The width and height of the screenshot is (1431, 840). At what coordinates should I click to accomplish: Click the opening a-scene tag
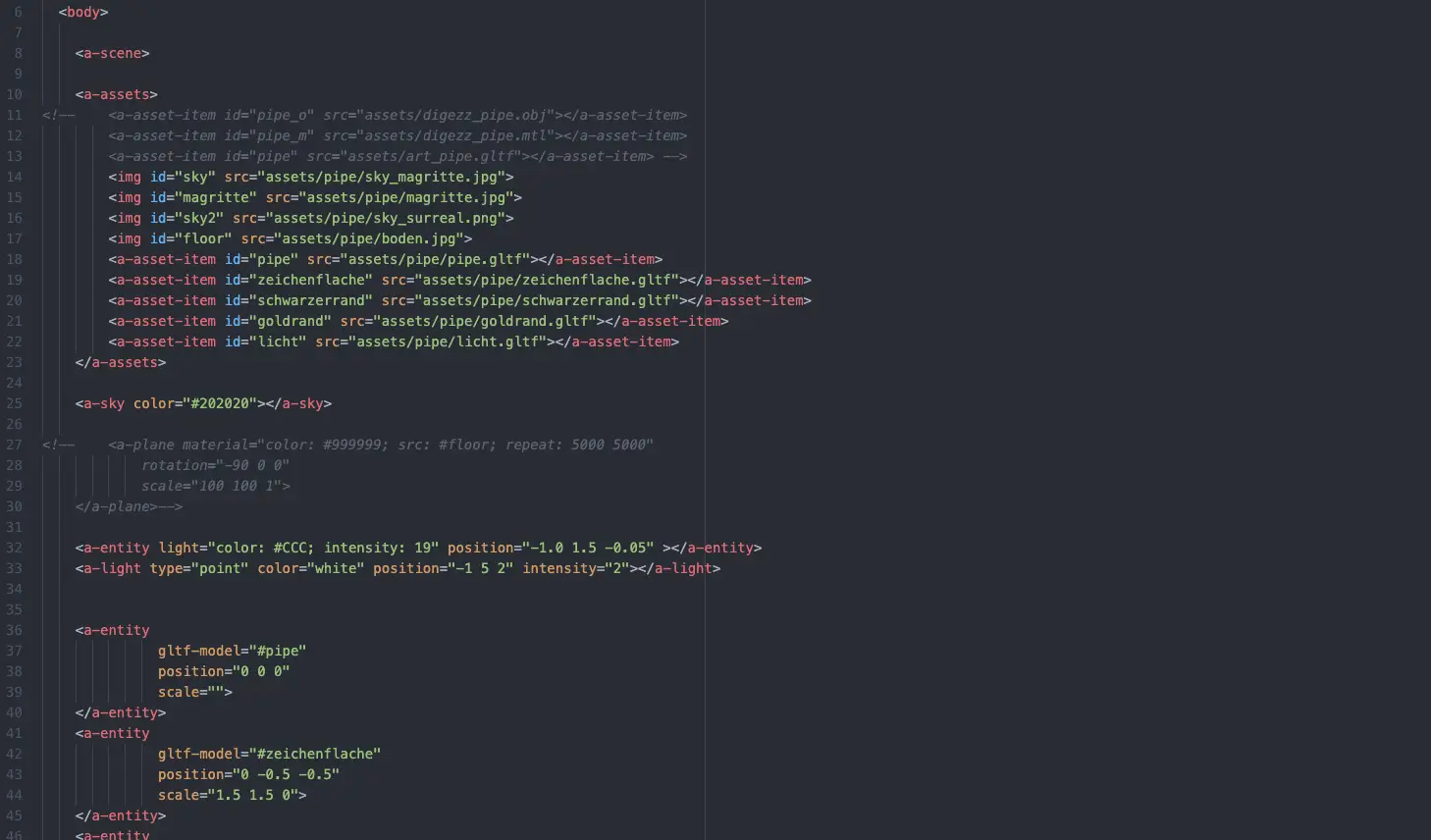(112, 53)
